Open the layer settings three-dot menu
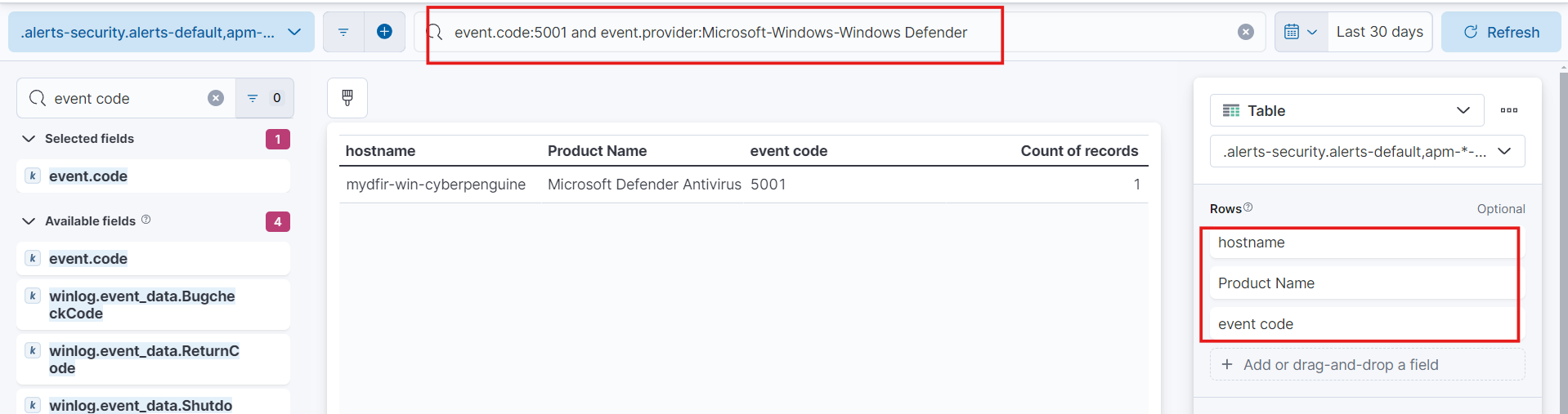Image resolution: width=1568 pixels, height=414 pixels. [x=1509, y=110]
